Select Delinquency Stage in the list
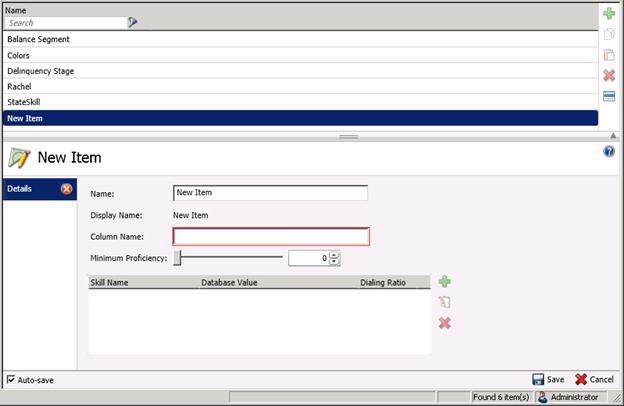The height and width of the screenshot is (406, 624). point(40,71)
